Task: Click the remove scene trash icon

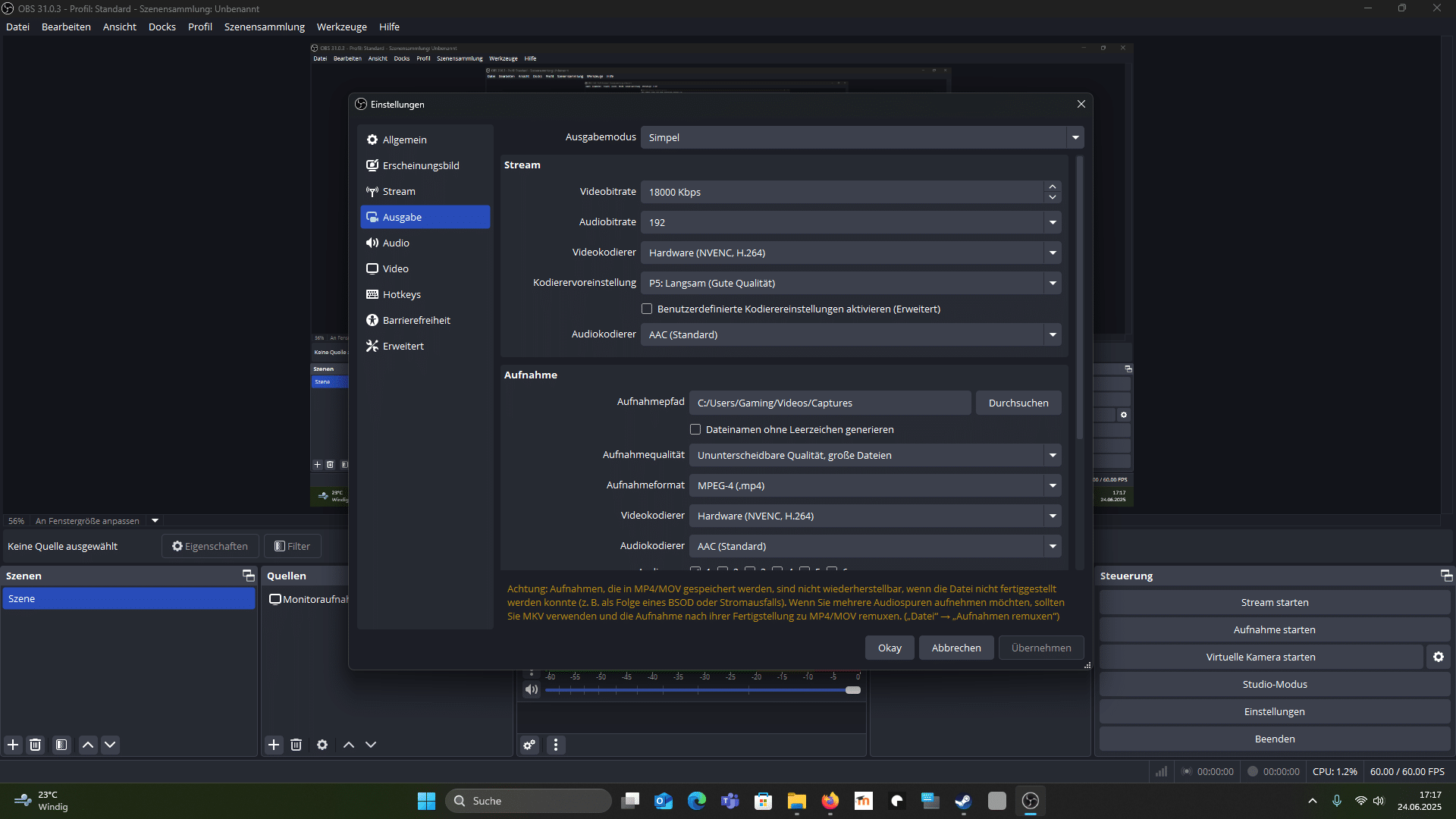Action: [35, 745]
